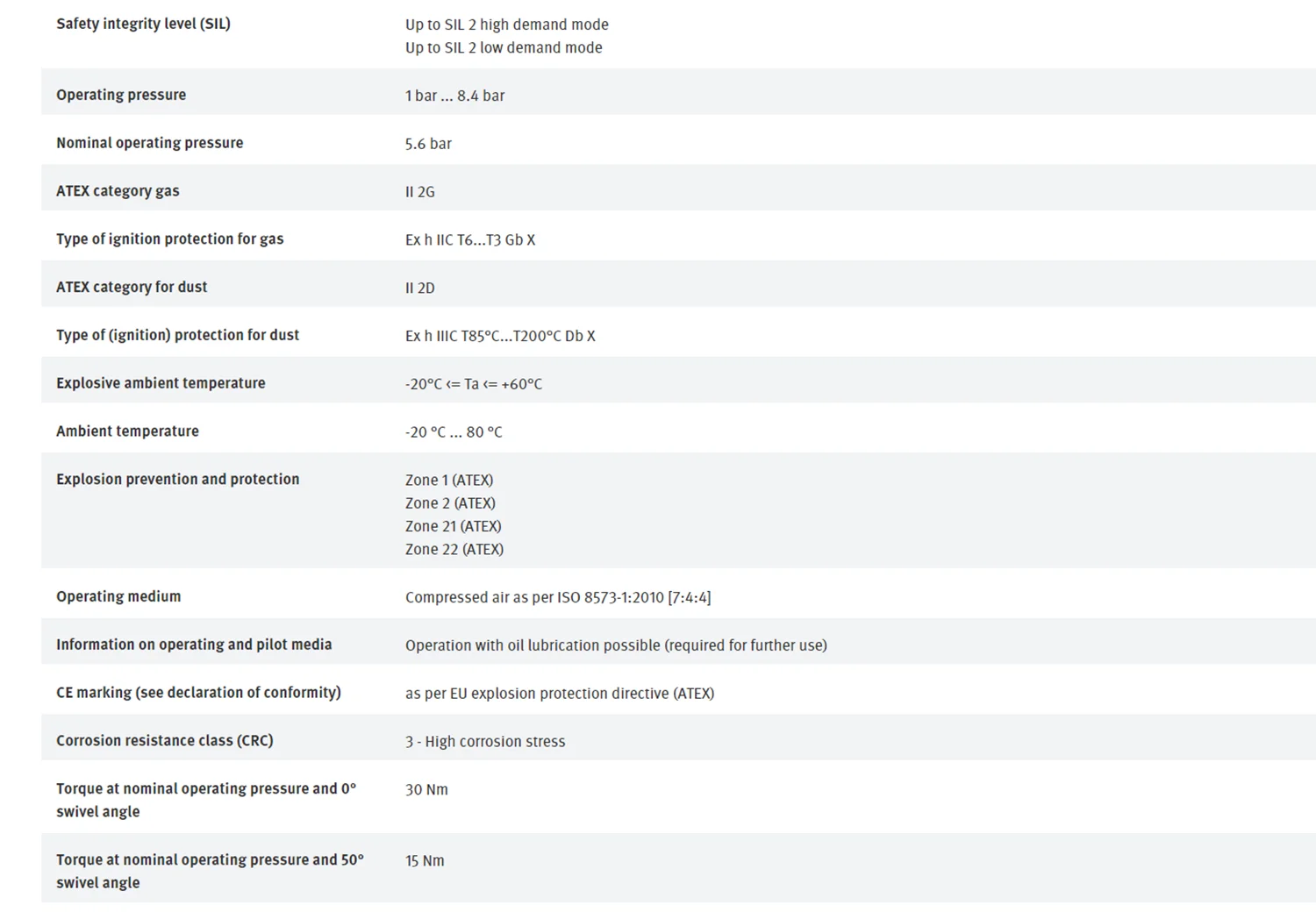Screen dimensions: 1316x912
Task: Select the ATEX category gas label
Action: coord(118,191)
